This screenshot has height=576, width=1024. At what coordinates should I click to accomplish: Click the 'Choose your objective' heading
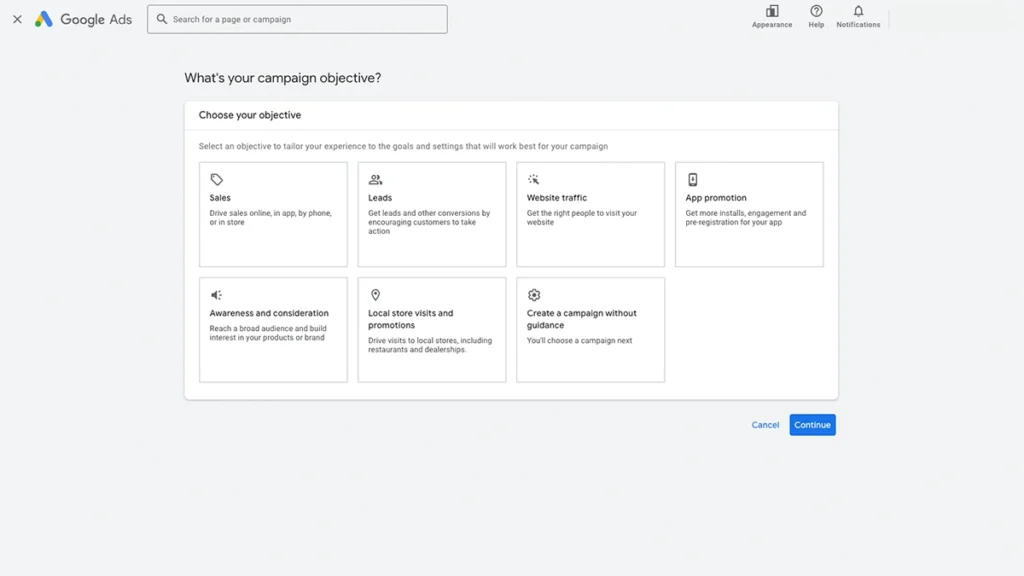click(249, 115)
